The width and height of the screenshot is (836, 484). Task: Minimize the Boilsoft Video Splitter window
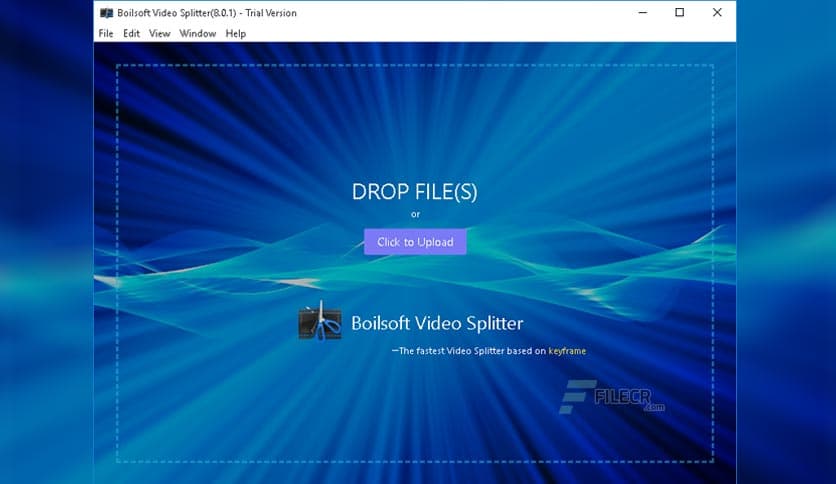coord(643,12)
